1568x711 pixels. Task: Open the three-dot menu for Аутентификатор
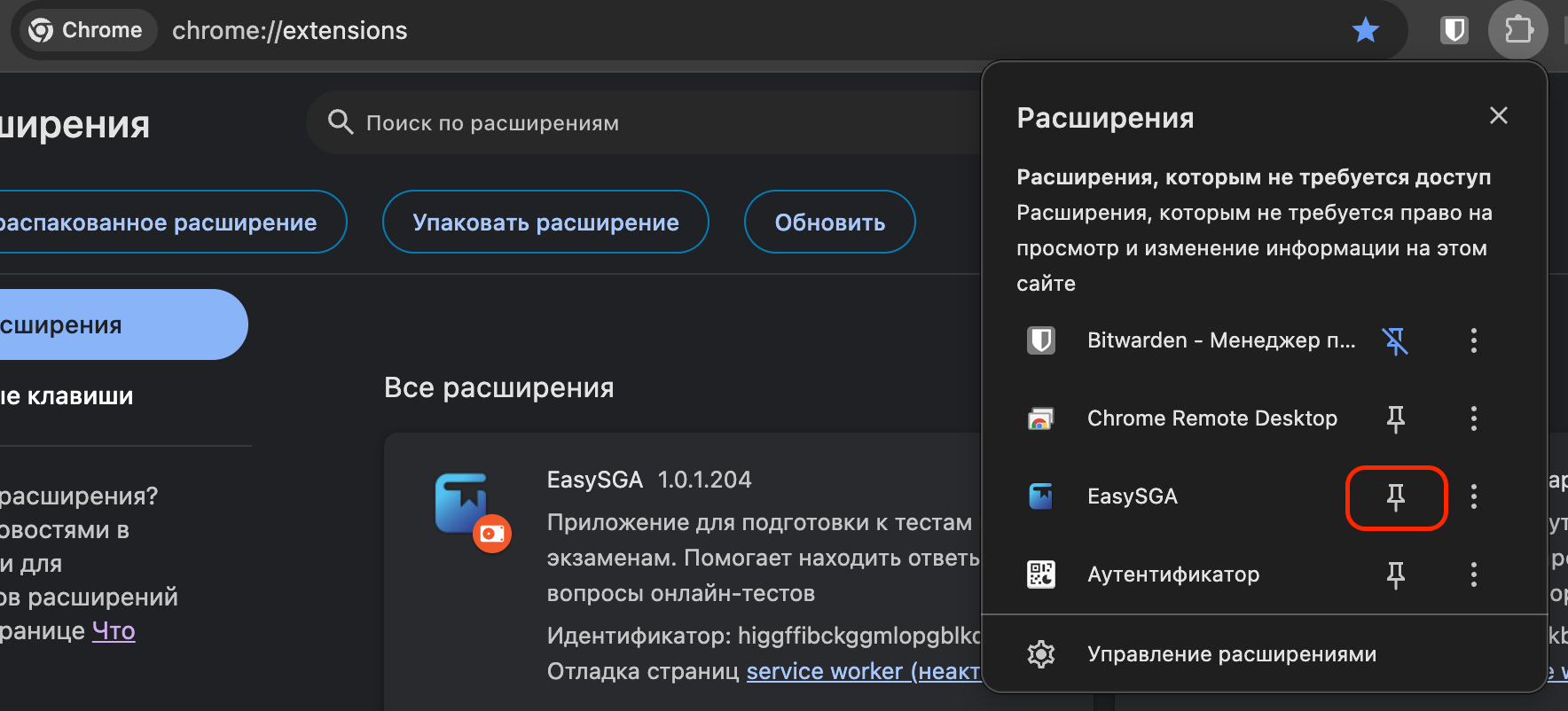pos(1473,574)
